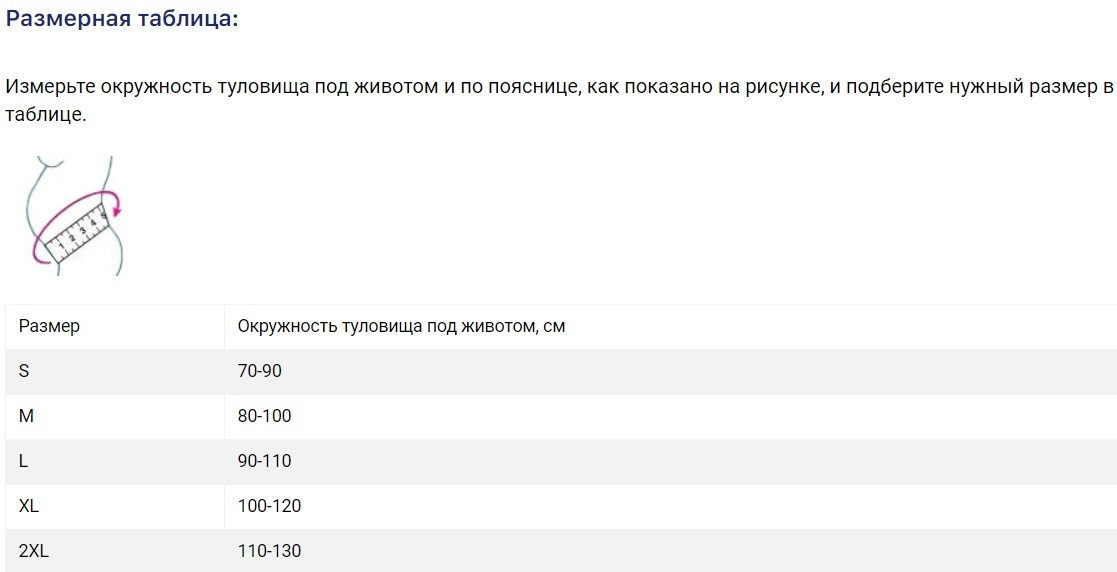This screenshot has height=572, width=1117.
Task: Click the "Размер" column header
Action: tap(49, 326)
